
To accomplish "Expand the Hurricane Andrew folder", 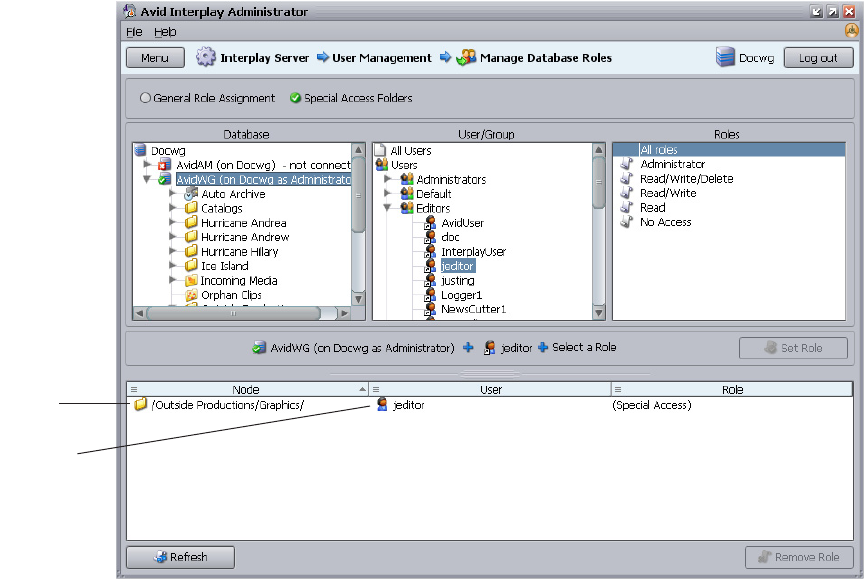I will pyautogui.click(x=172, y=237).
